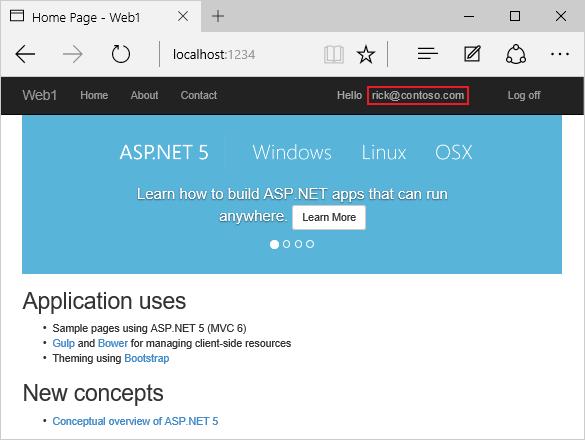Open the More actions ellipsis menu
This screenshot has height=440, width=585.
coord(560,54)
